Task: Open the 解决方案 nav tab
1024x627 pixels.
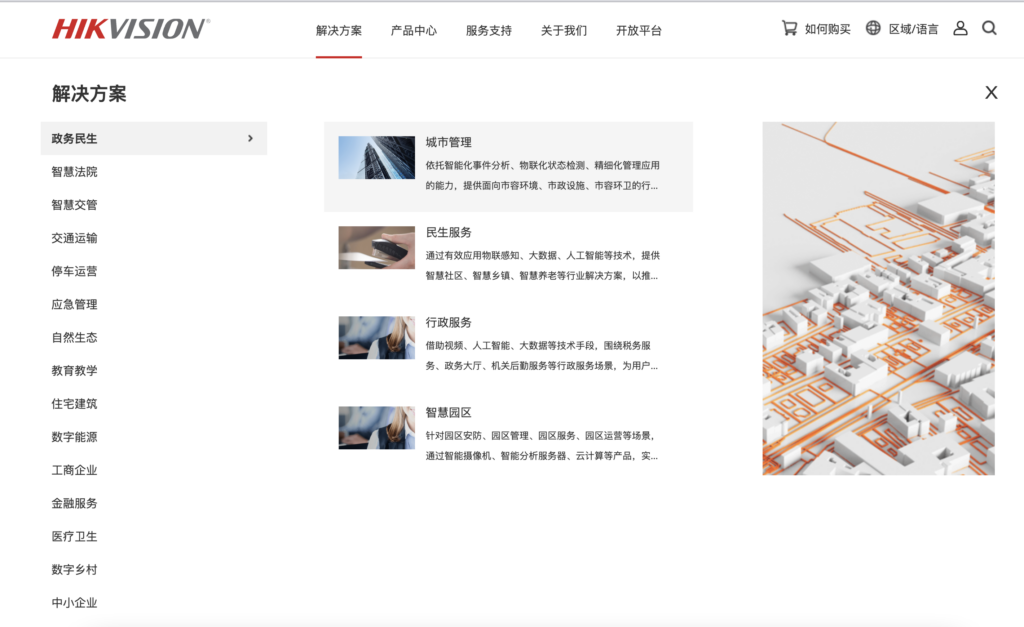Action: 338,31
